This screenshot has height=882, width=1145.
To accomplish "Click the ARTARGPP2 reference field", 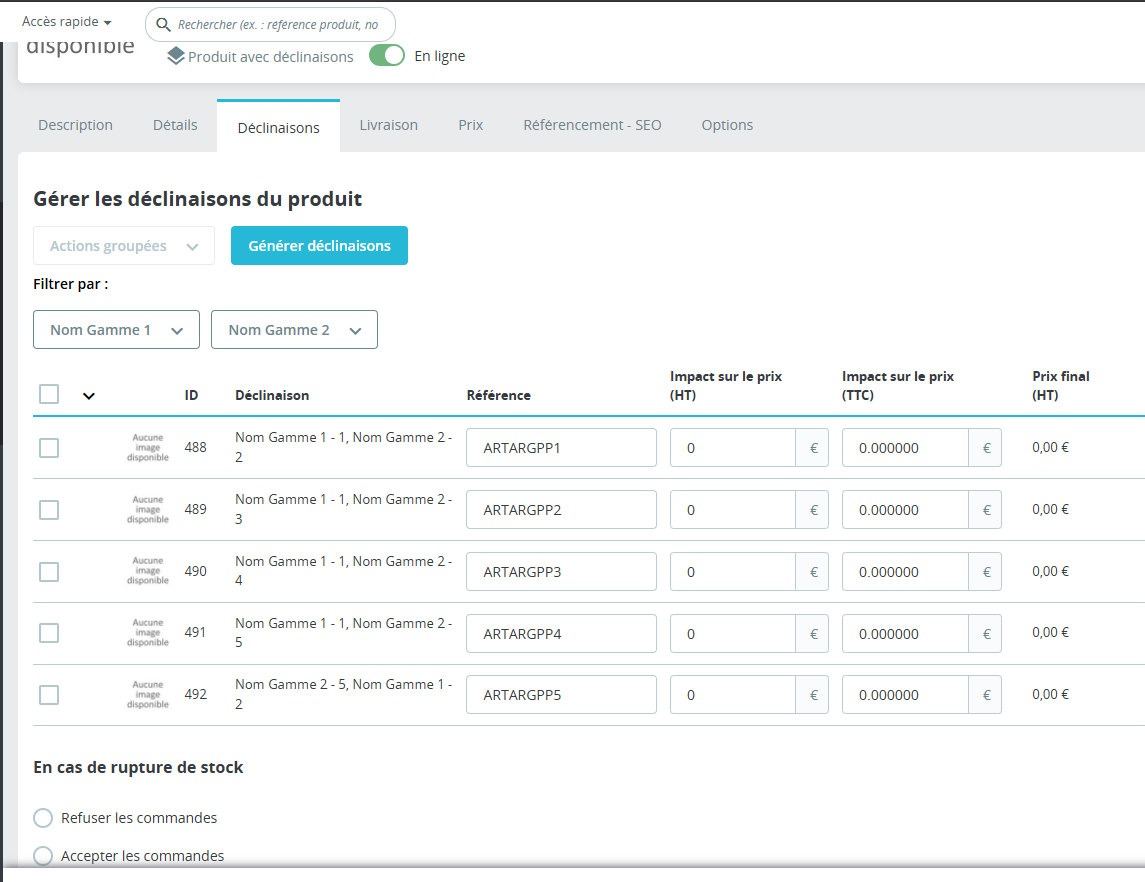I will pyautogui.click(x=562, y=510).
